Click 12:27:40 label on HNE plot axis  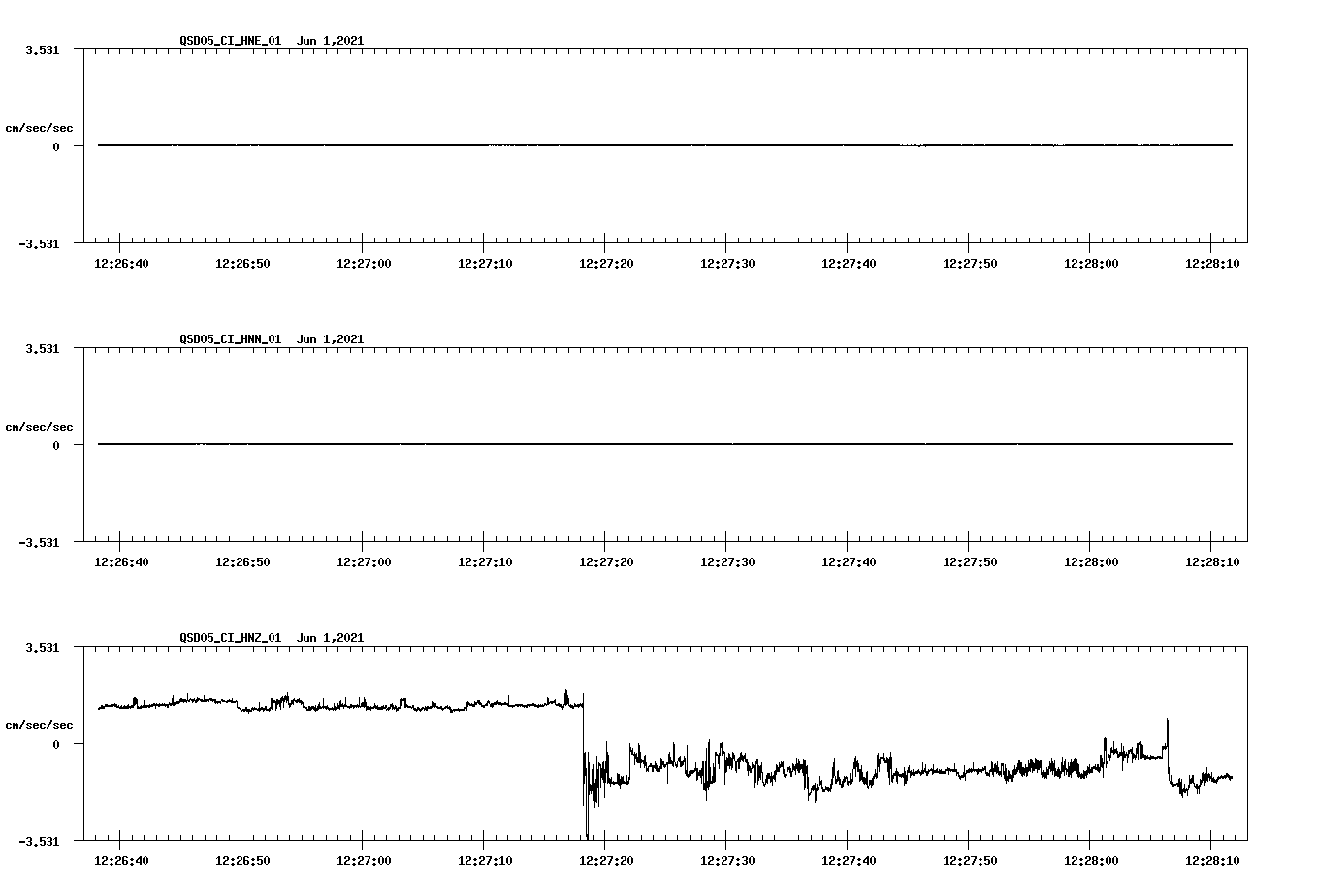(849, 264)
